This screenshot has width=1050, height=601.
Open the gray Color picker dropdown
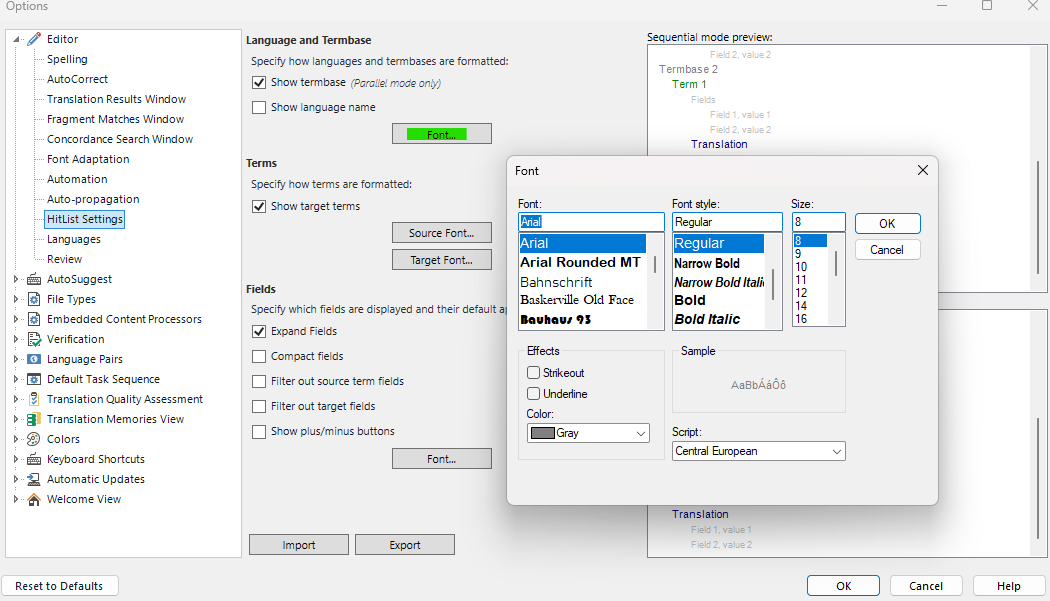(x=588, y=433)
